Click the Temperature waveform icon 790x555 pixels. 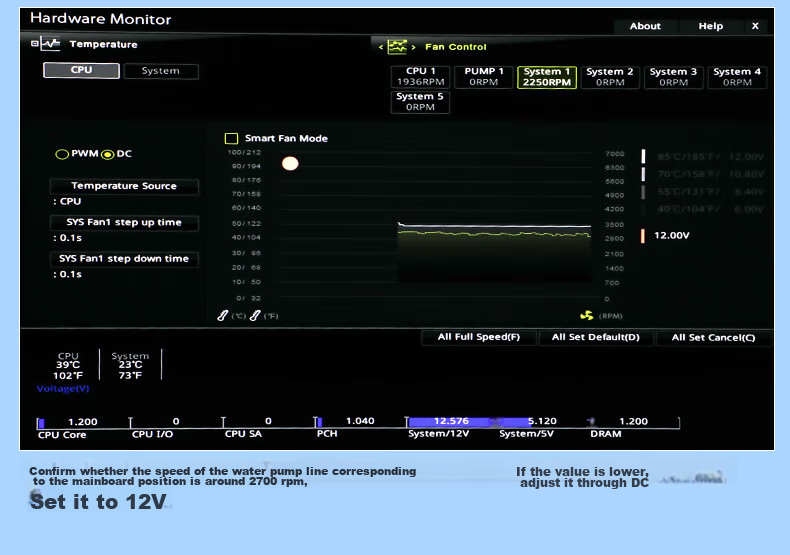(50, 44)
